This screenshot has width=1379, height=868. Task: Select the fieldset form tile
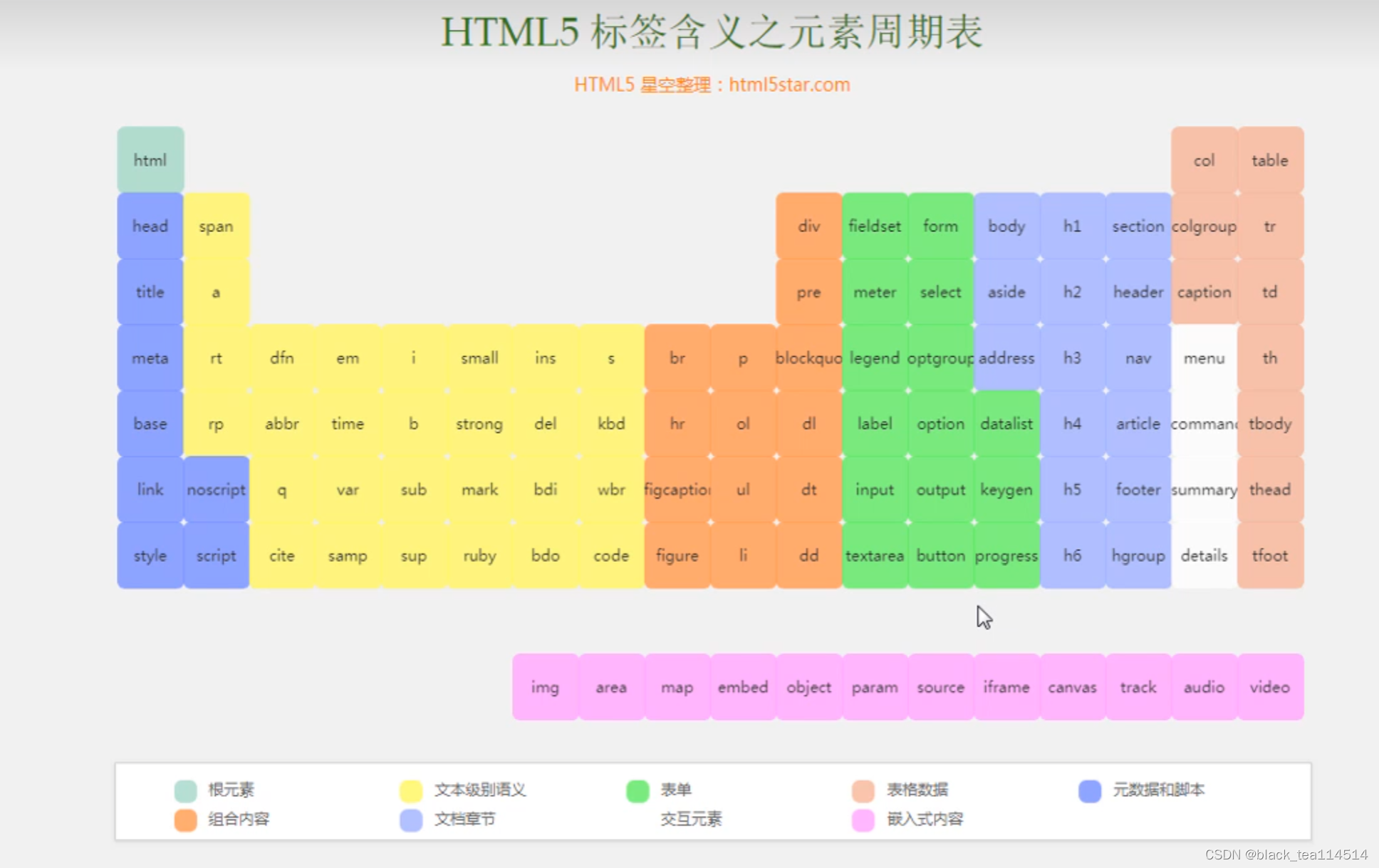pos(875,226)
